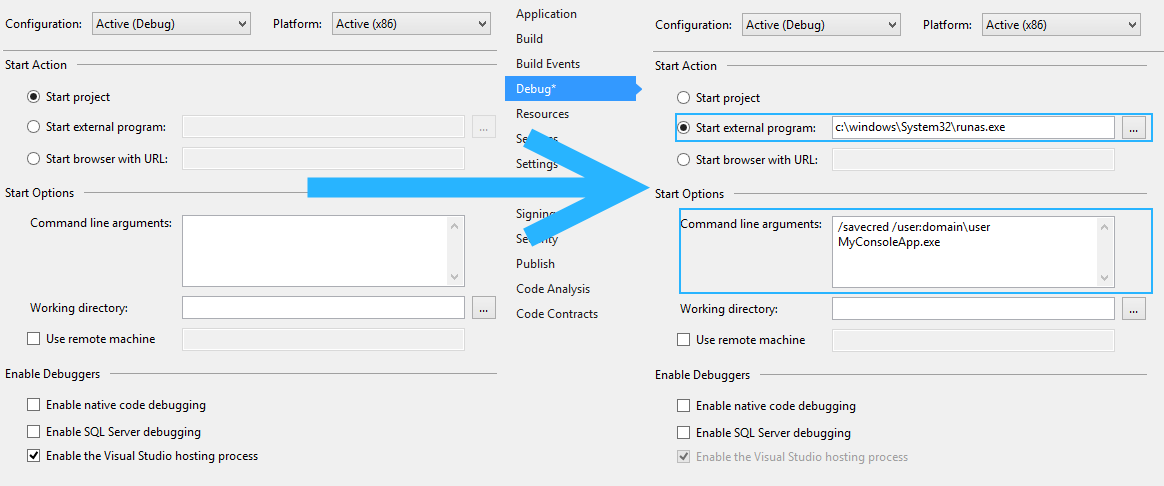Browse for external program runas.exe path
Viewport: 1164px width, 486px height.
pyautogui.click(x=1133, y=128)
